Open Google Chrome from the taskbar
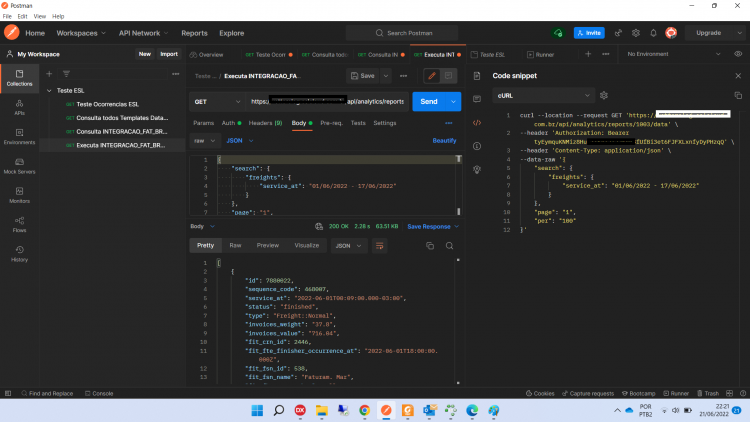This screenshot has width=750, height=422. [364, 411]
